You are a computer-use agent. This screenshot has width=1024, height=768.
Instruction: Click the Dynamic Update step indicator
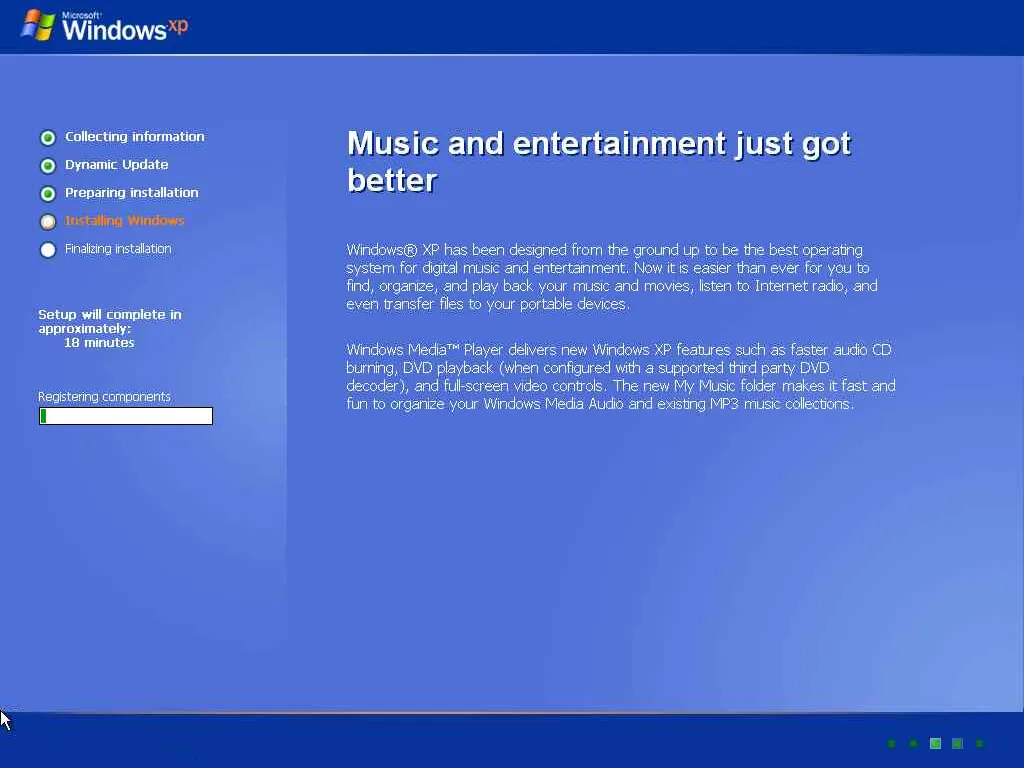click(x=48, y=166)
